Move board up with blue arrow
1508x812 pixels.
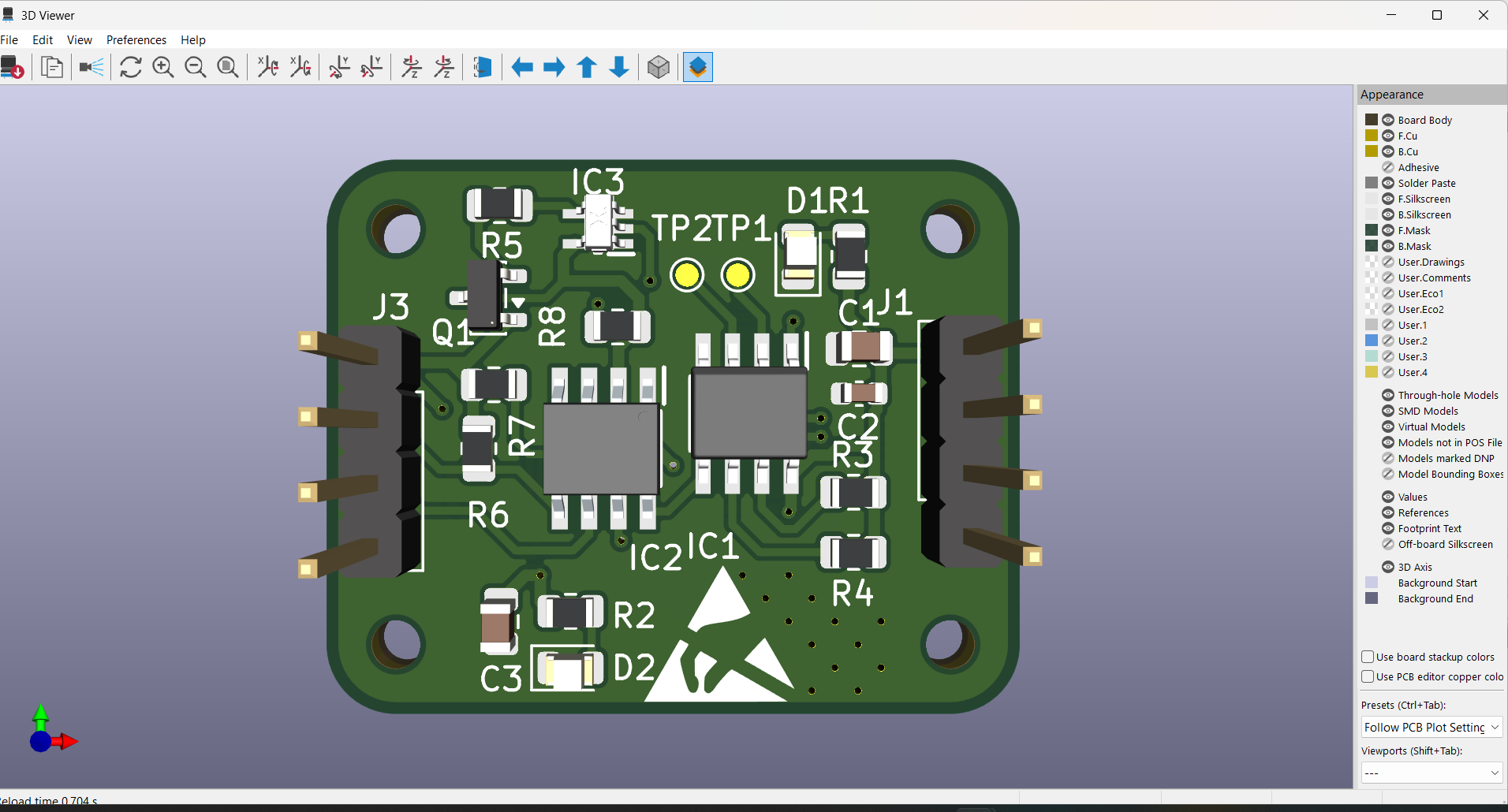pos(587,67)
